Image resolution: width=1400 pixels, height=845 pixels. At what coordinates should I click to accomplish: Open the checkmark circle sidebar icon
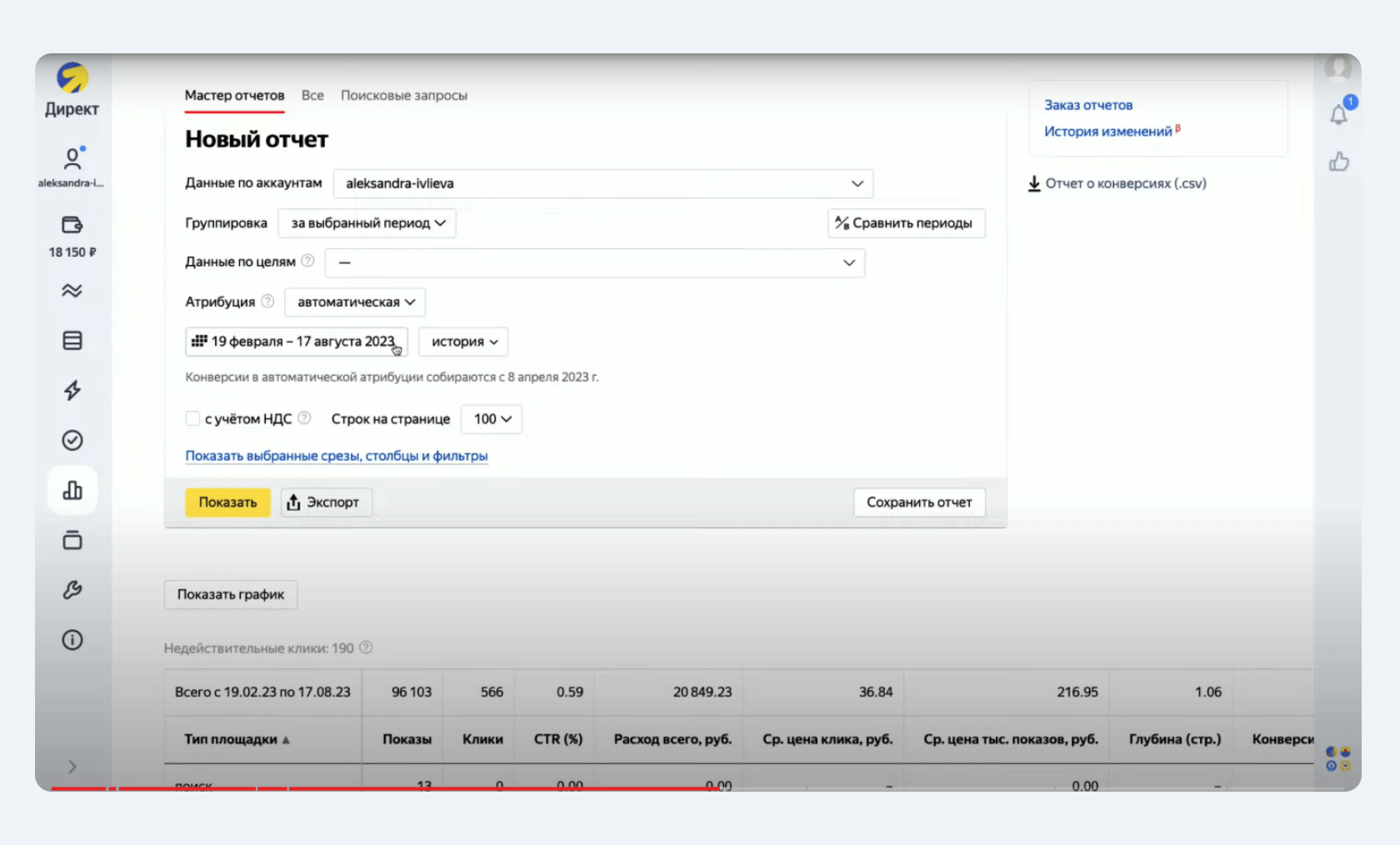pos(72,440)
